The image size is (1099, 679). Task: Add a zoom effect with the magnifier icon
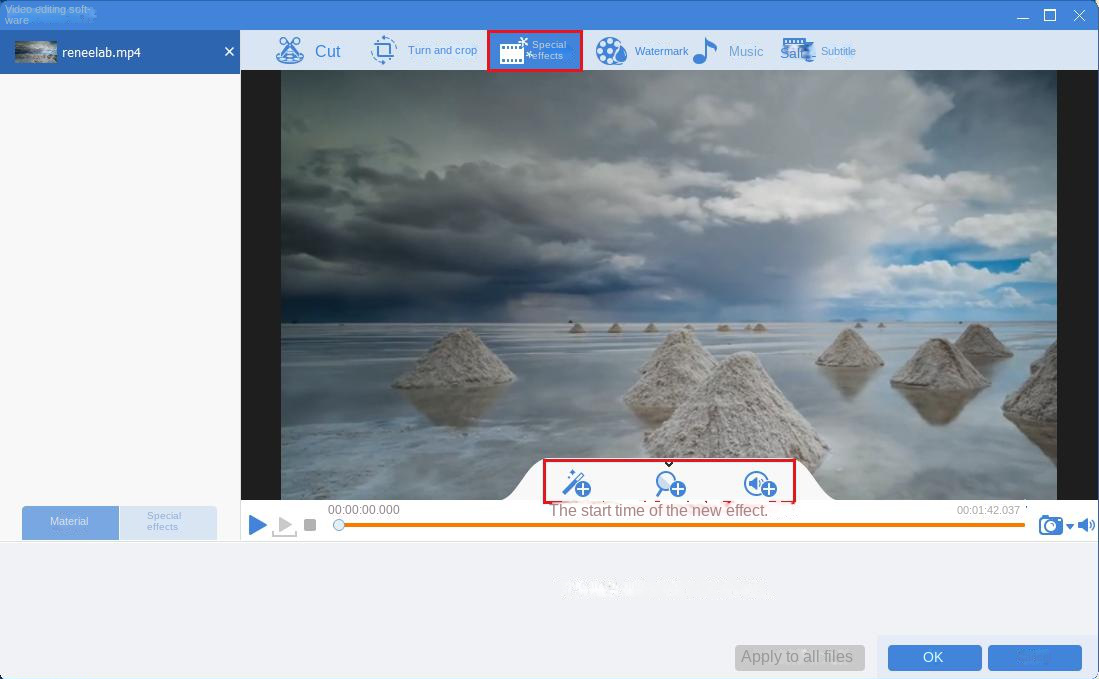coord(669,484)
